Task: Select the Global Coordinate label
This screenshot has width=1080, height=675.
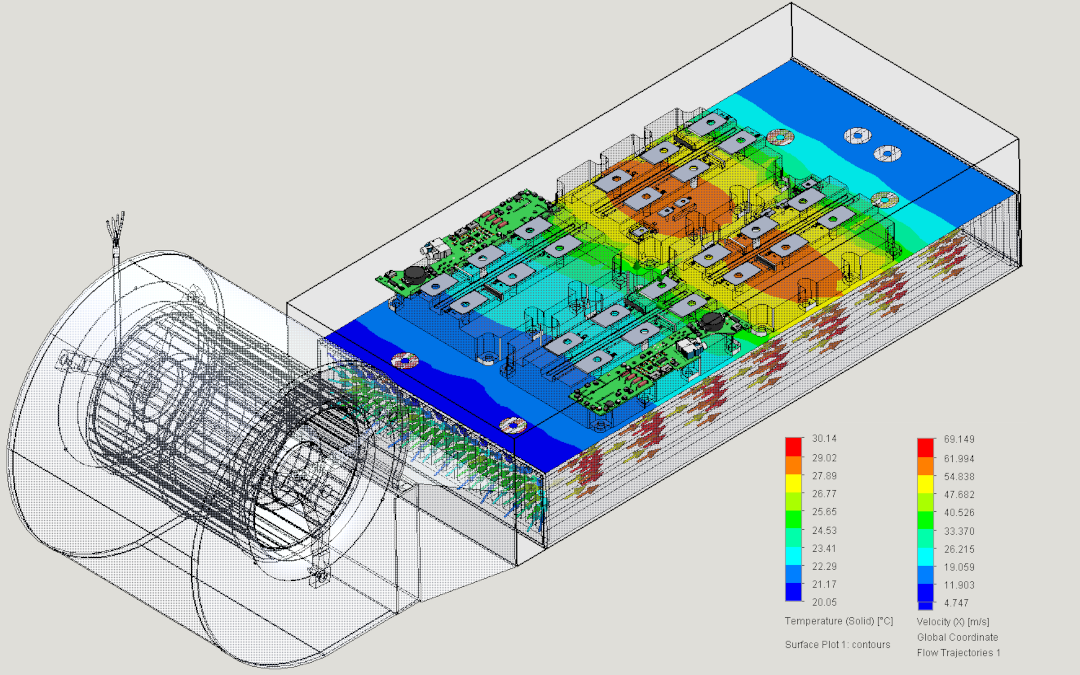Action: click(x=957, y=637)
